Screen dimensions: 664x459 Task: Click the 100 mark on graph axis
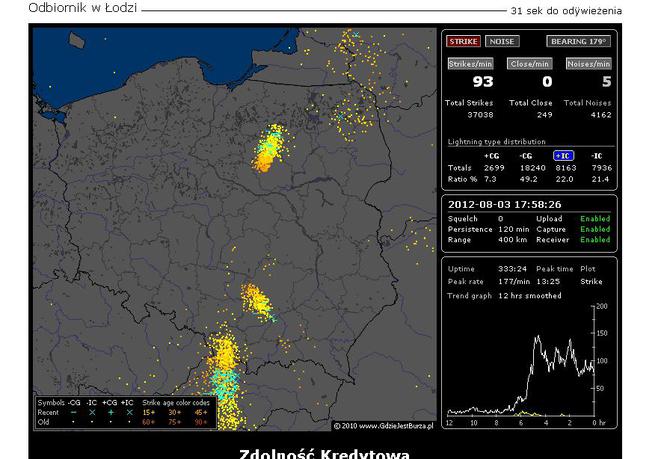pos(602,361)
